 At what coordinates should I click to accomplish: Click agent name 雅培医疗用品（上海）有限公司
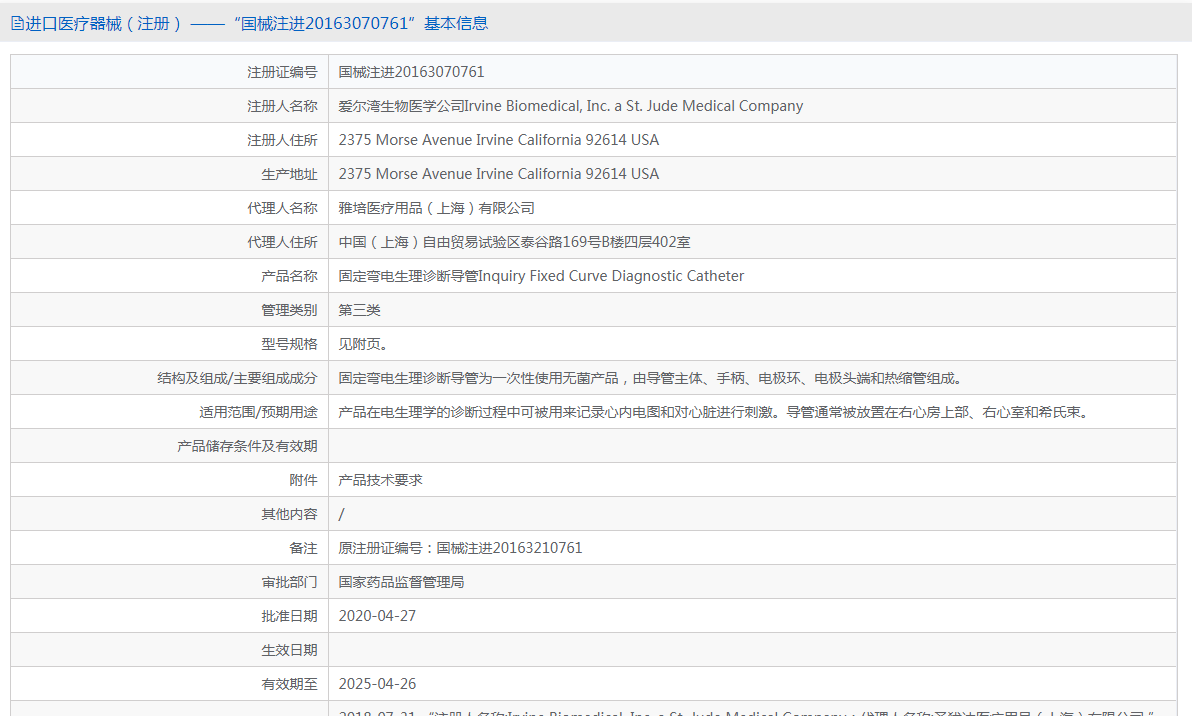pos(436,208)
